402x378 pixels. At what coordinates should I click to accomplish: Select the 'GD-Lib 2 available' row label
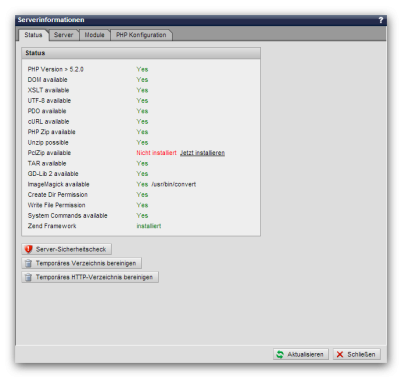[53, 174]
